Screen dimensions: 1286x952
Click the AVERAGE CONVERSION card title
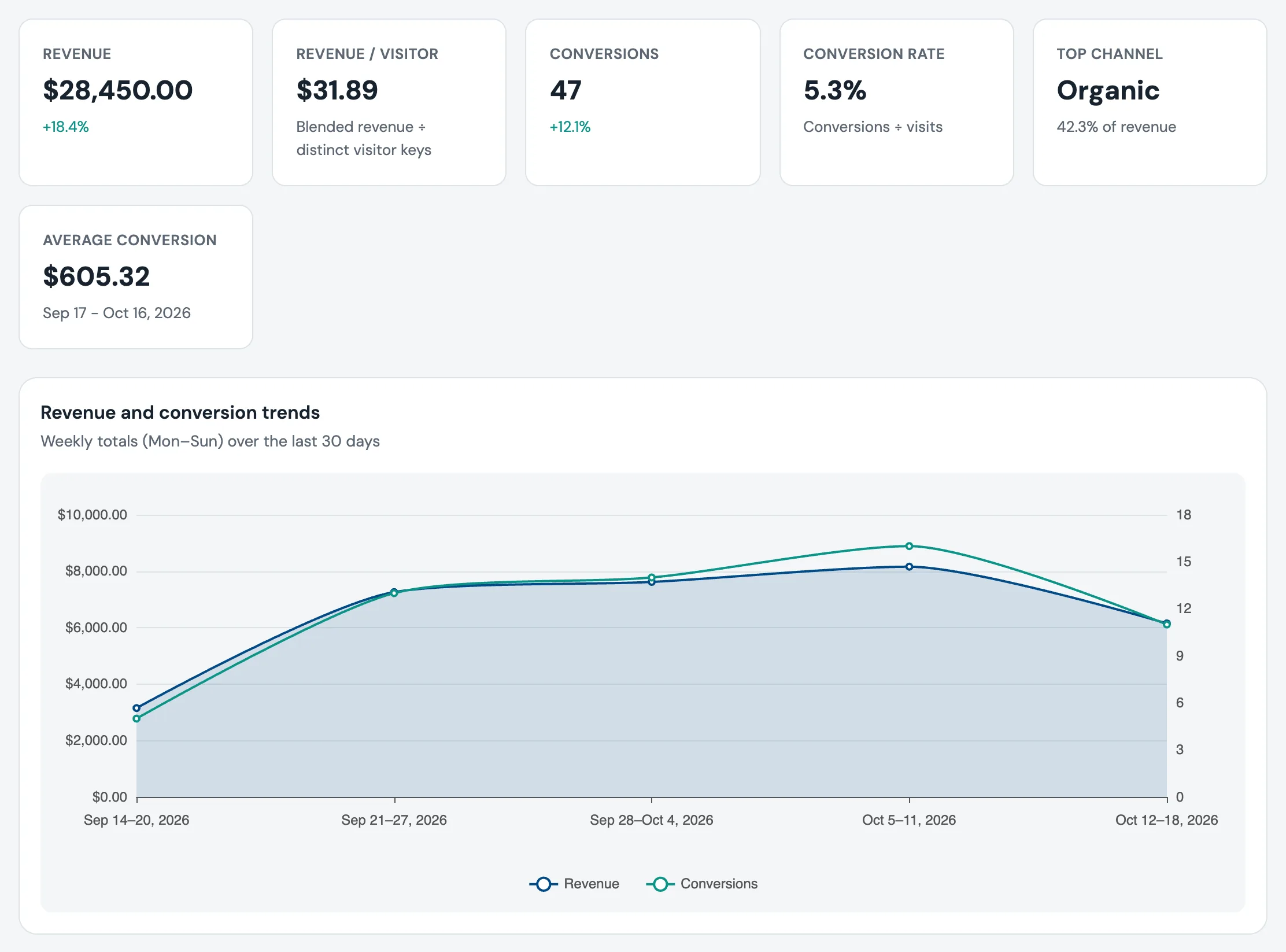[x=130, y=240]
